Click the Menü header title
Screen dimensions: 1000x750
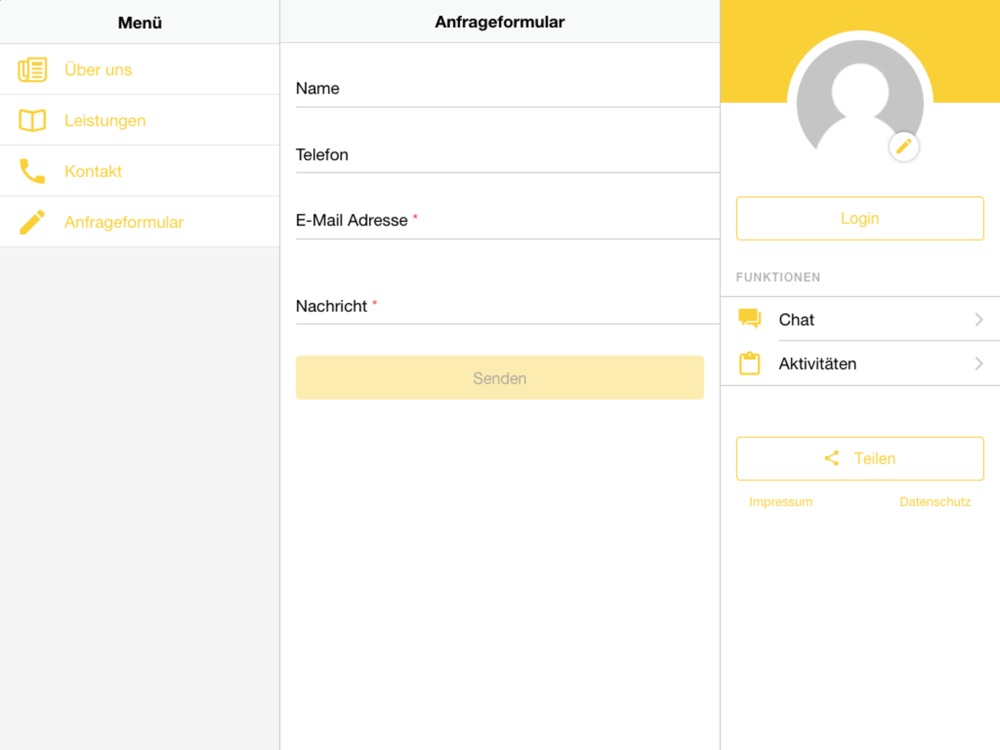(140, 23)
